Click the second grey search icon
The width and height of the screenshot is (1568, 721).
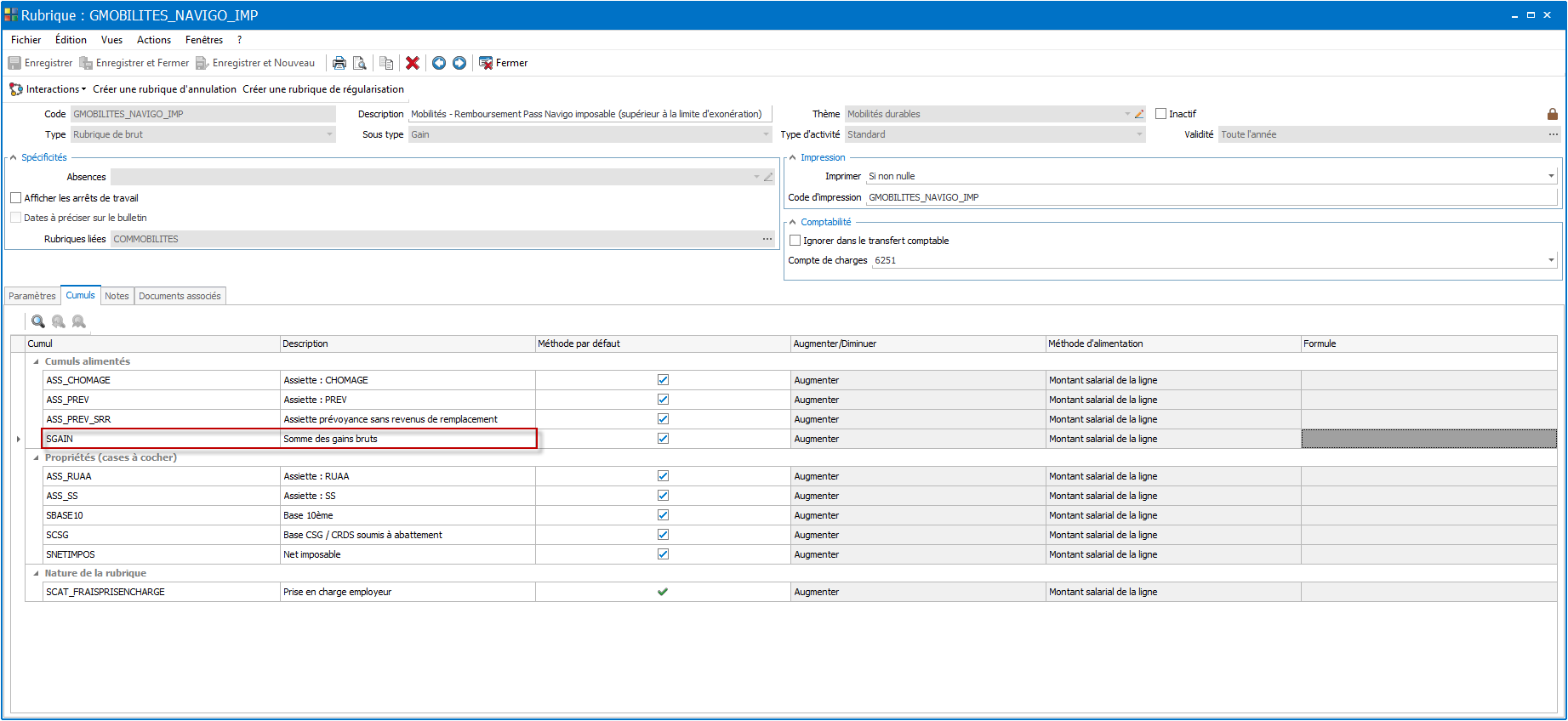(x=59, y=321)
